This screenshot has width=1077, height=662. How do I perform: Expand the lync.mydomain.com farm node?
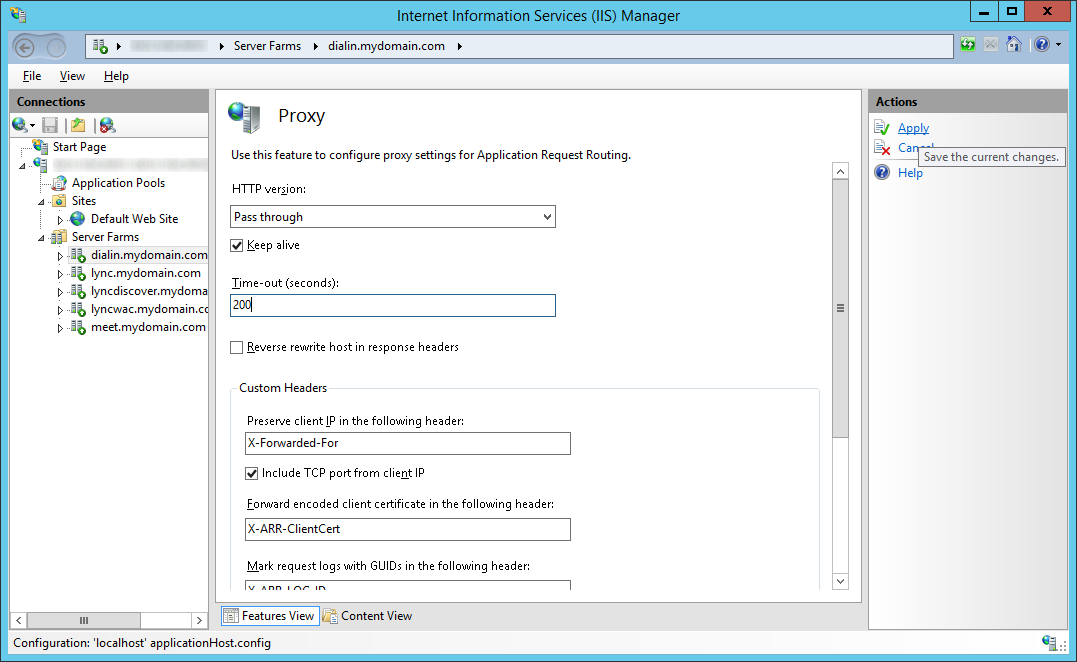(x=60, y=274)
